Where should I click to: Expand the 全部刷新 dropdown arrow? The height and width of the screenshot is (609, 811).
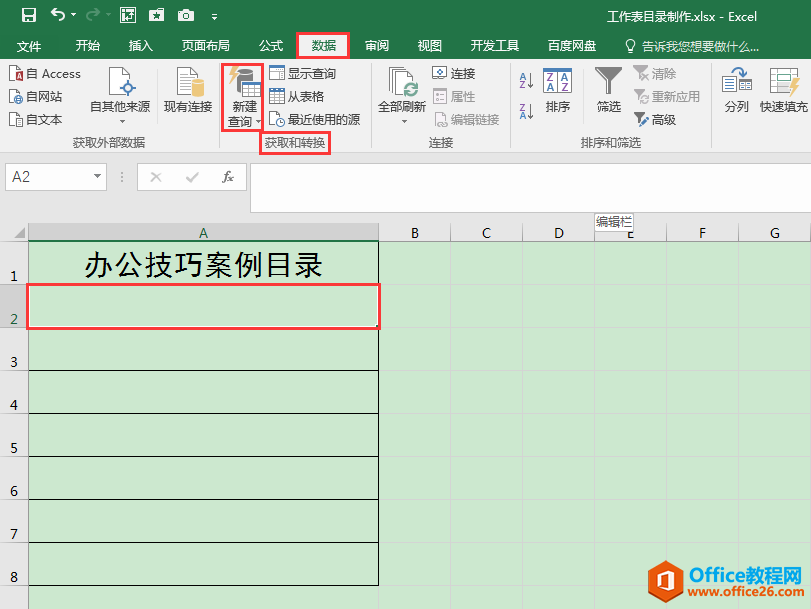pos(404,121)
